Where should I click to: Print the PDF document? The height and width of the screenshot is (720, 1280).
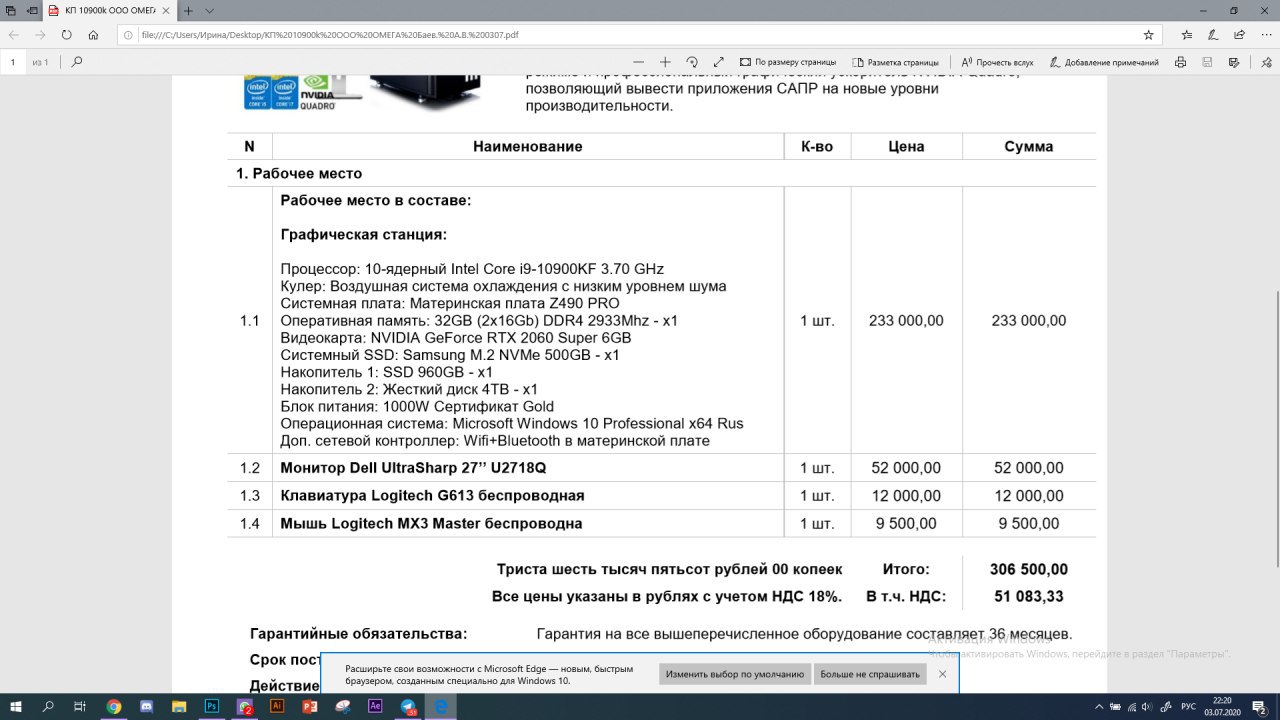click(x=1181, y=62)
